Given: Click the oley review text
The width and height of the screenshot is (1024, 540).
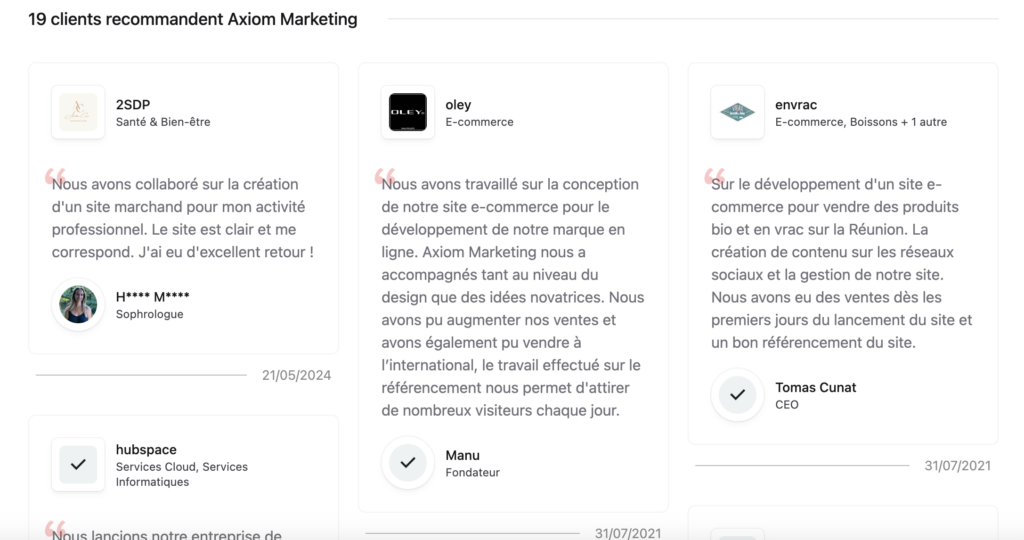Looking at the screenshot, I should [x=513, y=297].
